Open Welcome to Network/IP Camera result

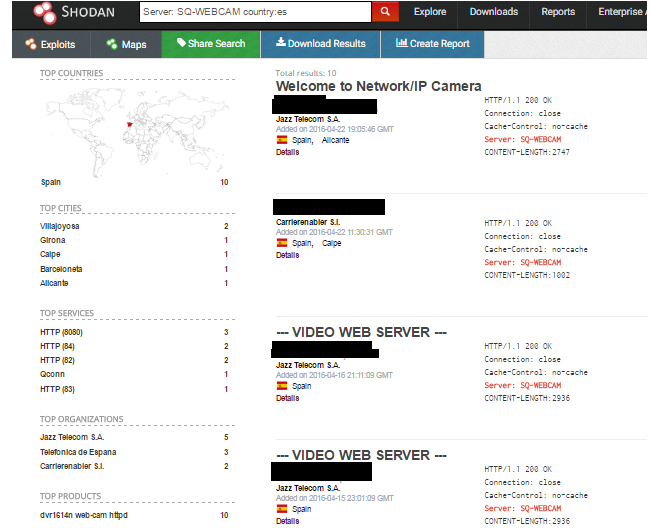(x=379, y=86)
